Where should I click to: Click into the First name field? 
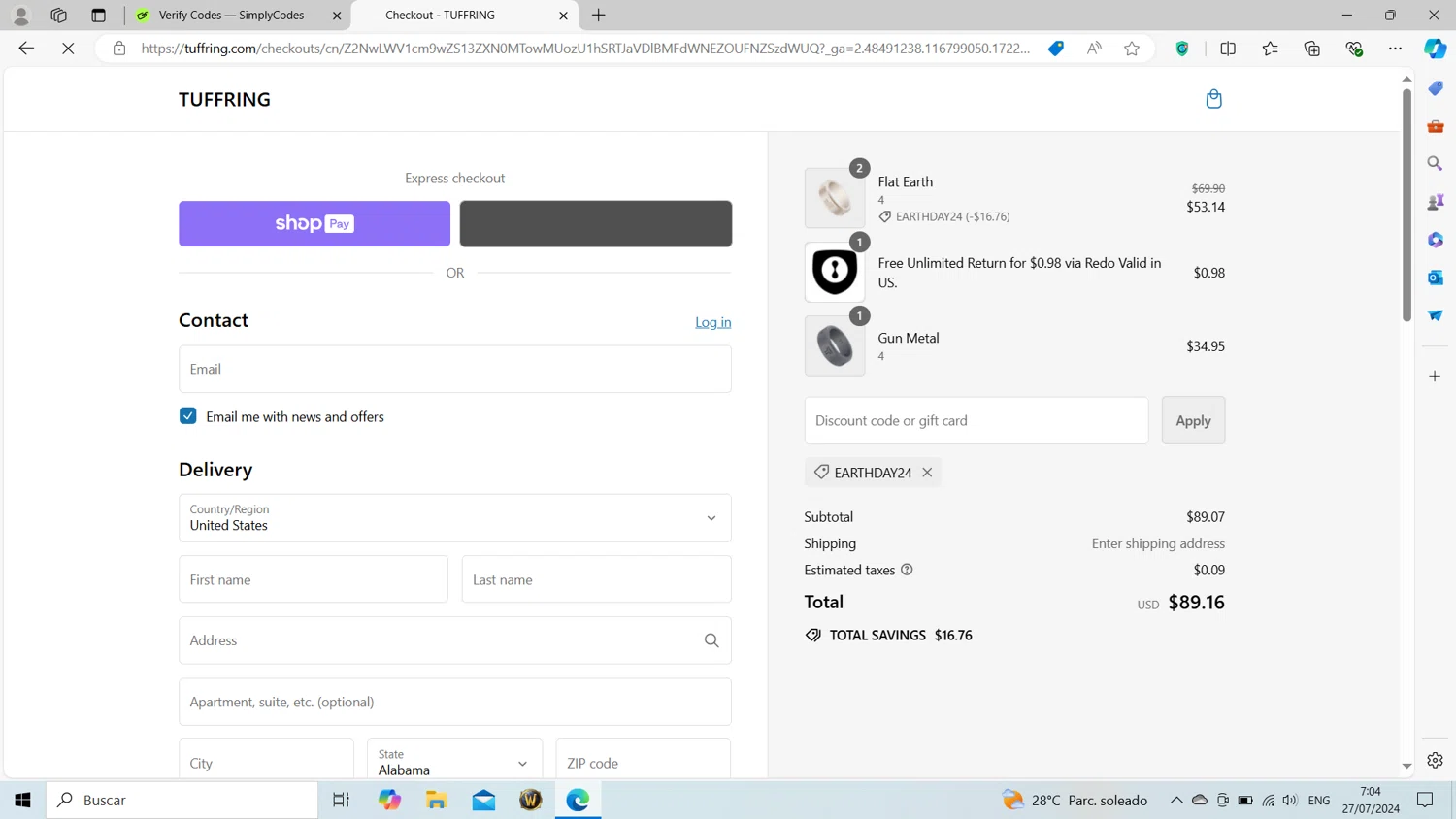tap(314, 579)
